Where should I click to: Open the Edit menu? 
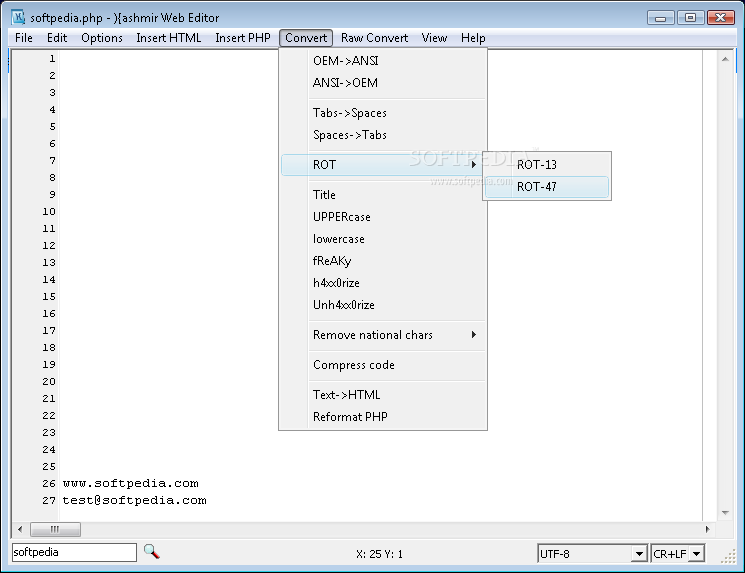57,38
